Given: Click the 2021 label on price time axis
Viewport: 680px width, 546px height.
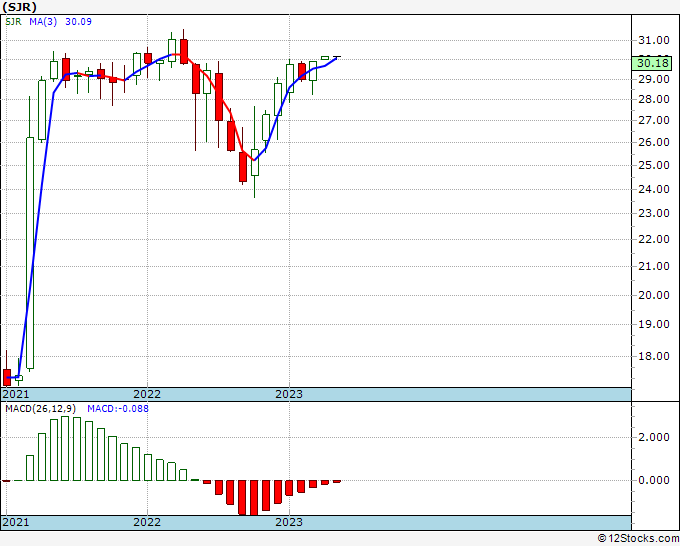Looking at the screenshot, I should click(x=16, y=394).
